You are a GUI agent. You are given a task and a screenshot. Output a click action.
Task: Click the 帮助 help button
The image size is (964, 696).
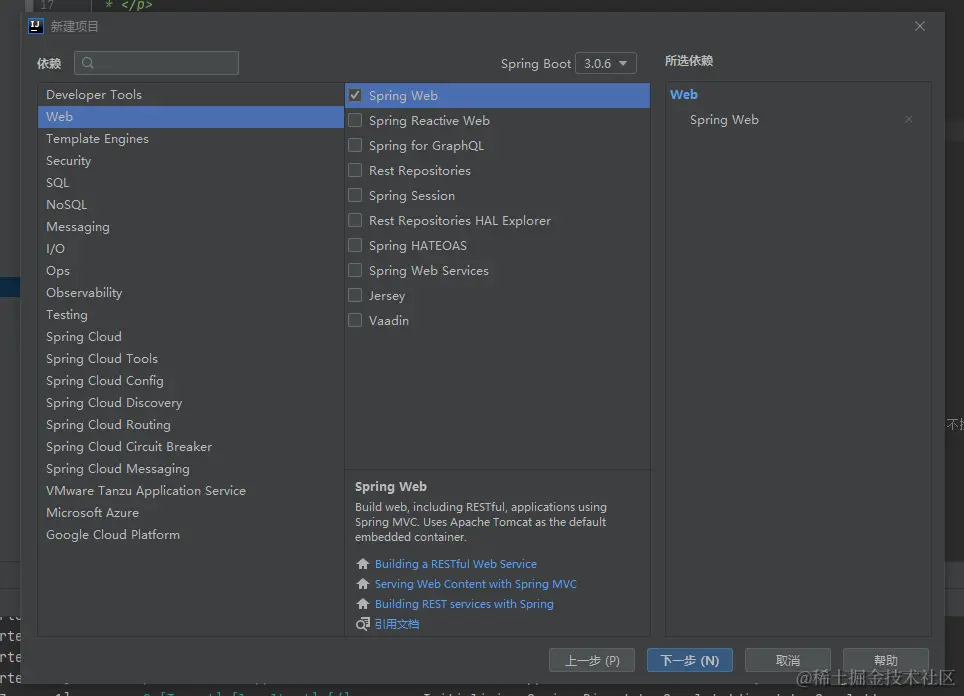point(885,660)
